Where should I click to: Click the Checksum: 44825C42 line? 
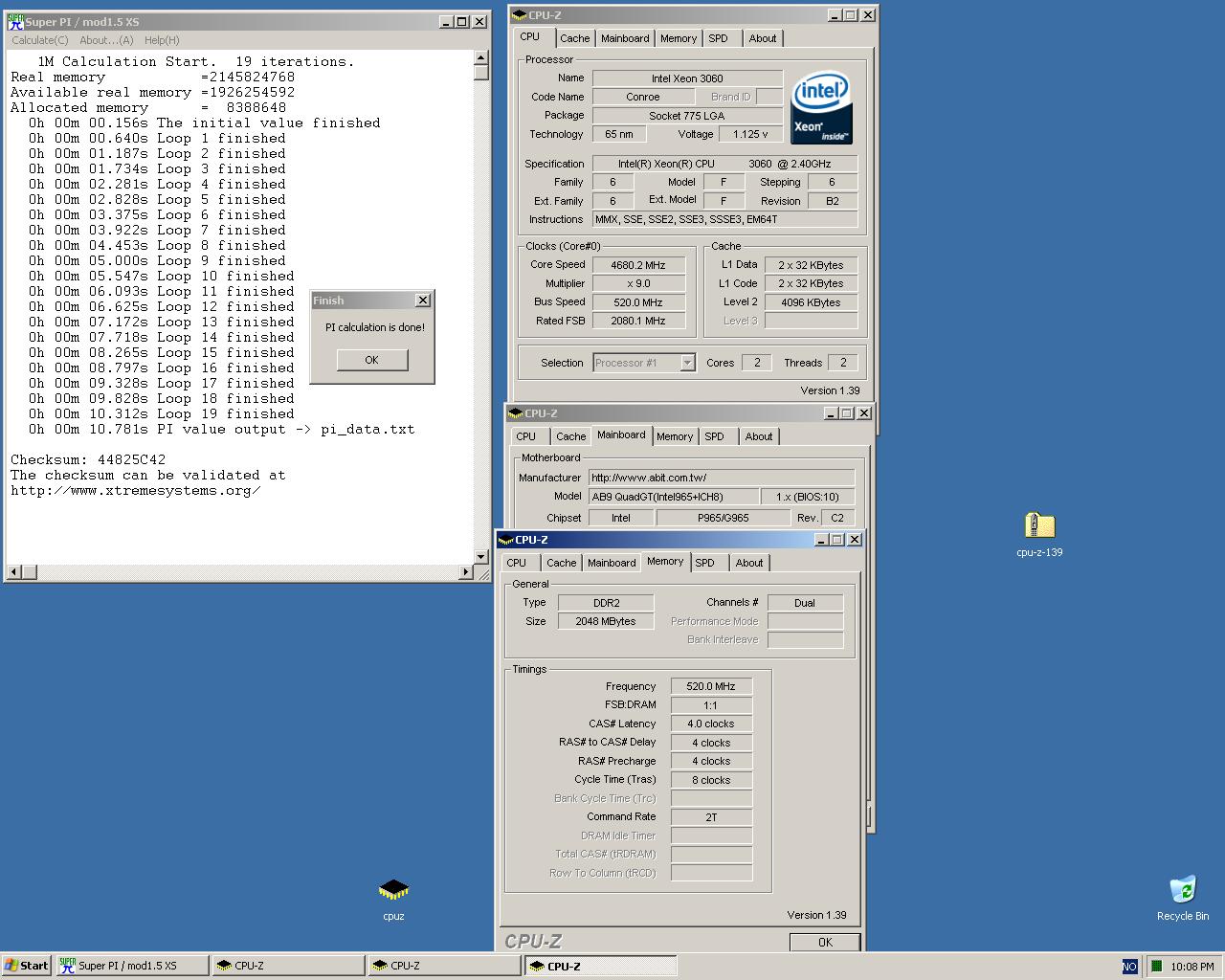coord(88,459)
